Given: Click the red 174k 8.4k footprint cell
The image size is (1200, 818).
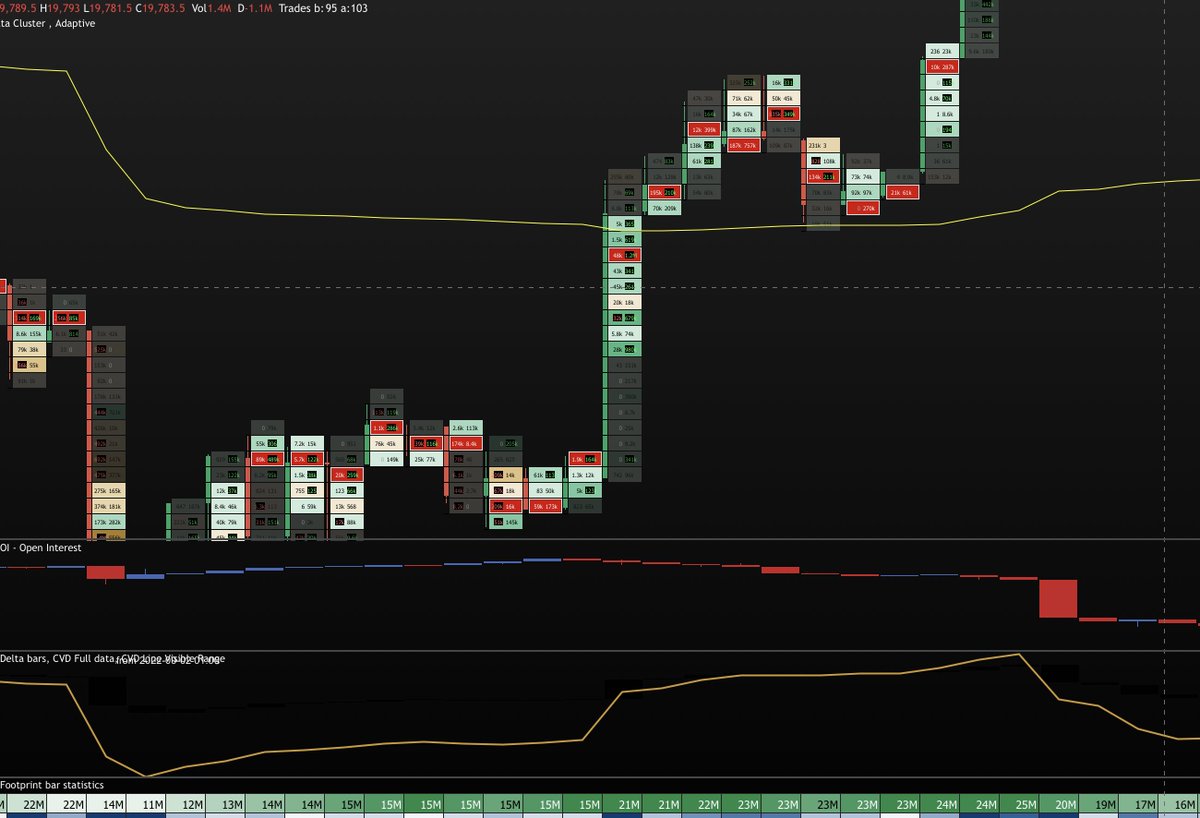Looking at the screenshot, I should point(465,443).
